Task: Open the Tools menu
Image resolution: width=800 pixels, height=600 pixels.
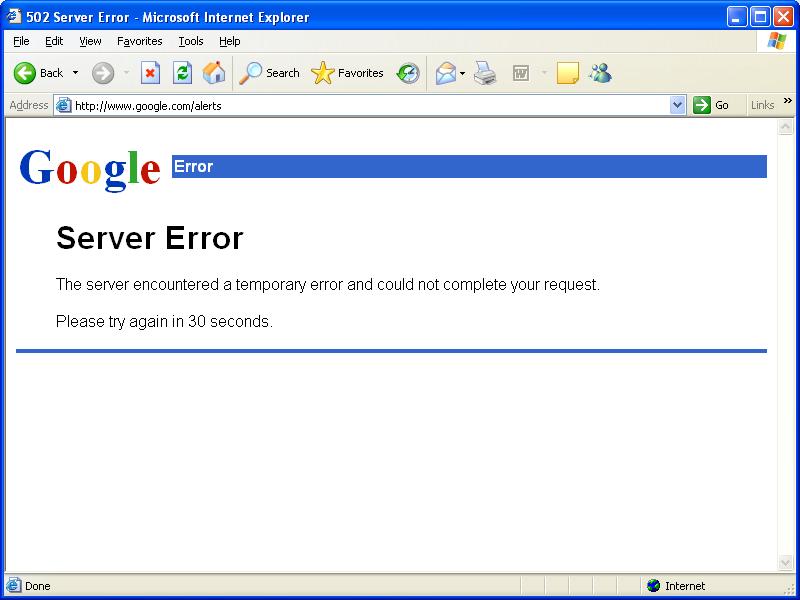Action: click(191, 41)
